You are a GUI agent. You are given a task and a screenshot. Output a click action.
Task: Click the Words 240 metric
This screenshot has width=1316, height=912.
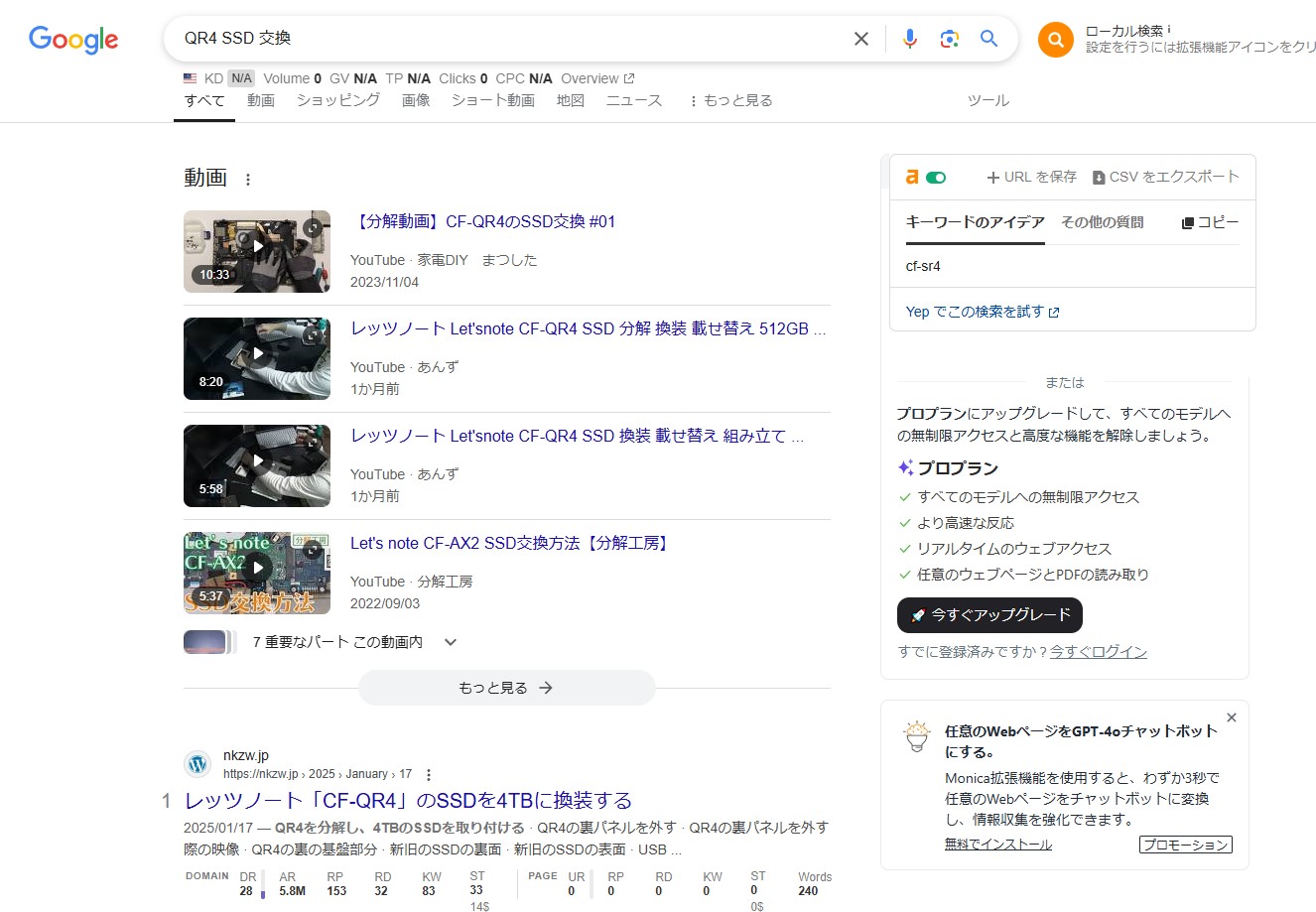(x=815, y=884)
